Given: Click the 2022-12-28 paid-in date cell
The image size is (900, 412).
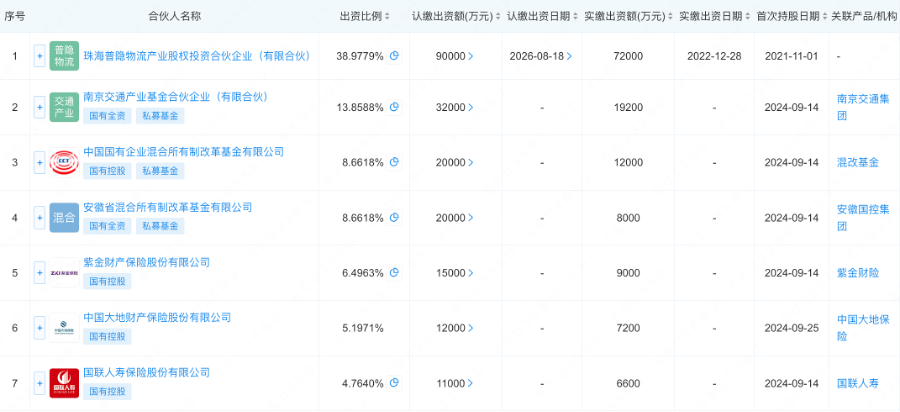Looking at the screenshot, I should click(714, 56).
